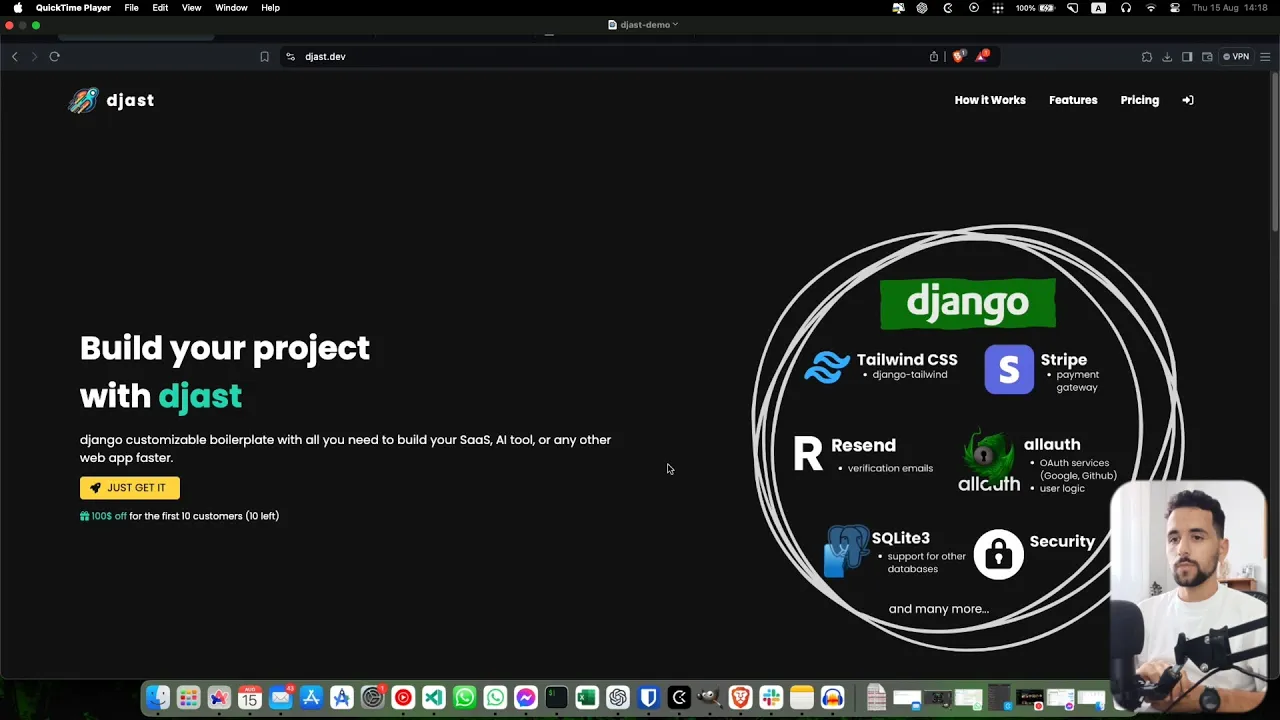The height and width of the screenshot is (720, 1280).
Task: Open the View menu
Action: tap(191, 8)
